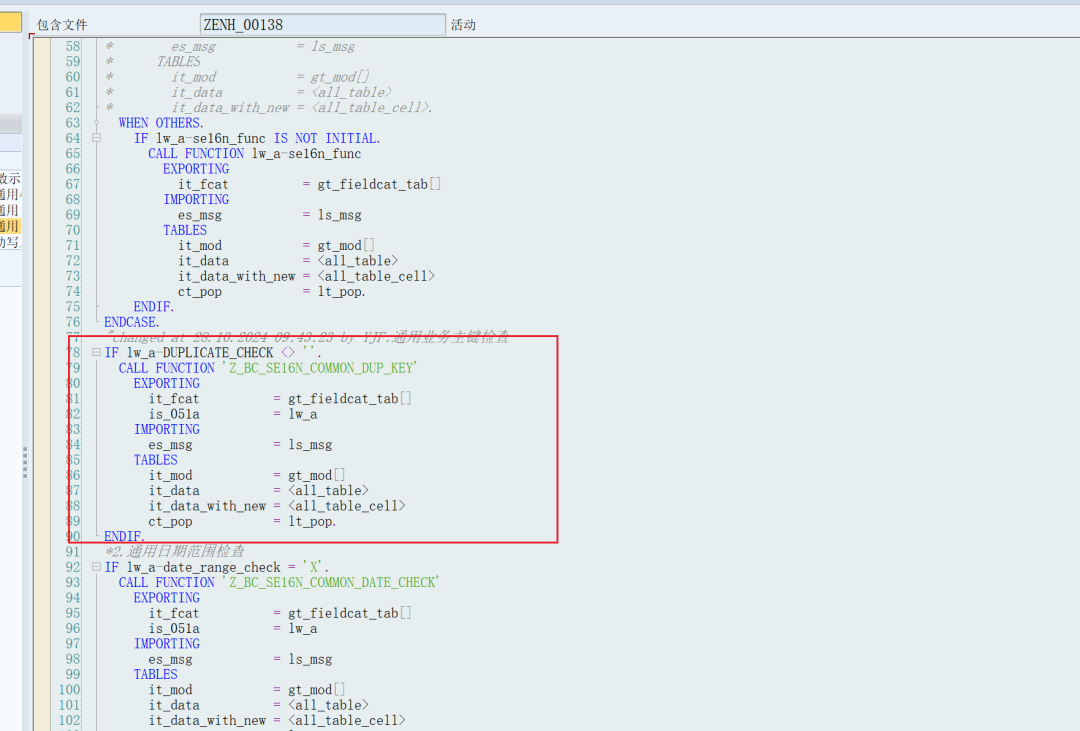Click WHEN OTHERS on line 63
Image resolution: width=1080 pixels, height=731 pixels.
click(x=160, y=123)
